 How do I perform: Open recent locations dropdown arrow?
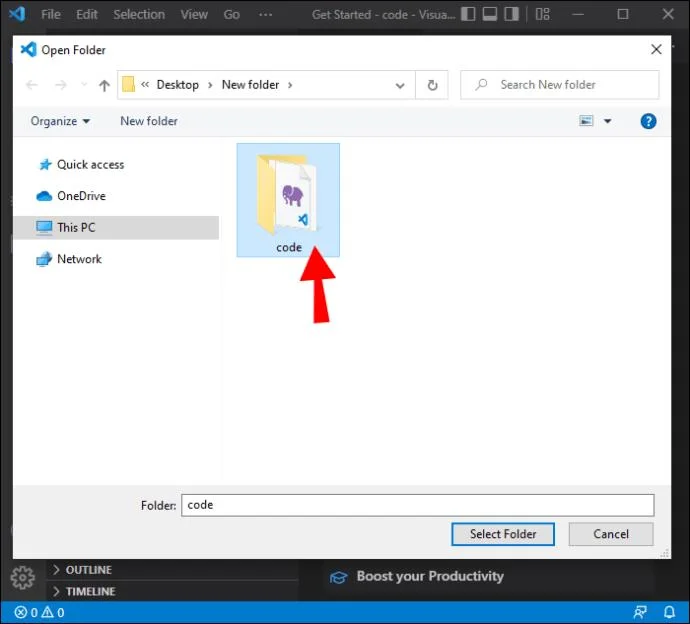pyautogui.click(x=84, y=84)
